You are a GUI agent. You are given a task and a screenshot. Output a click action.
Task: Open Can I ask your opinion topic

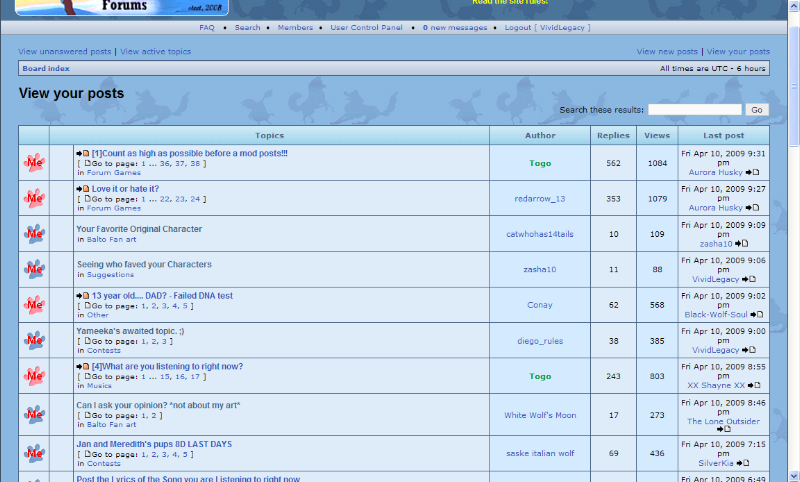click(x=158, y=405)
